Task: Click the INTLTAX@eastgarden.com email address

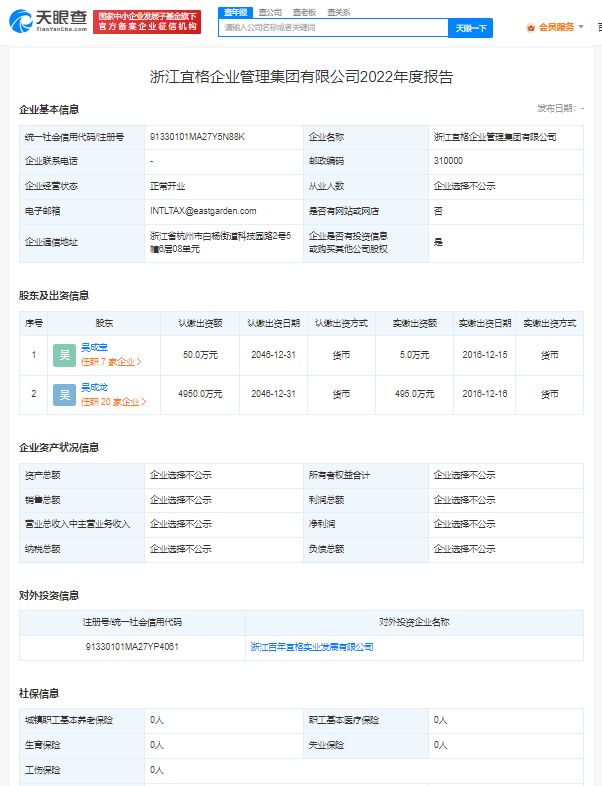Action: coord(203,211)
